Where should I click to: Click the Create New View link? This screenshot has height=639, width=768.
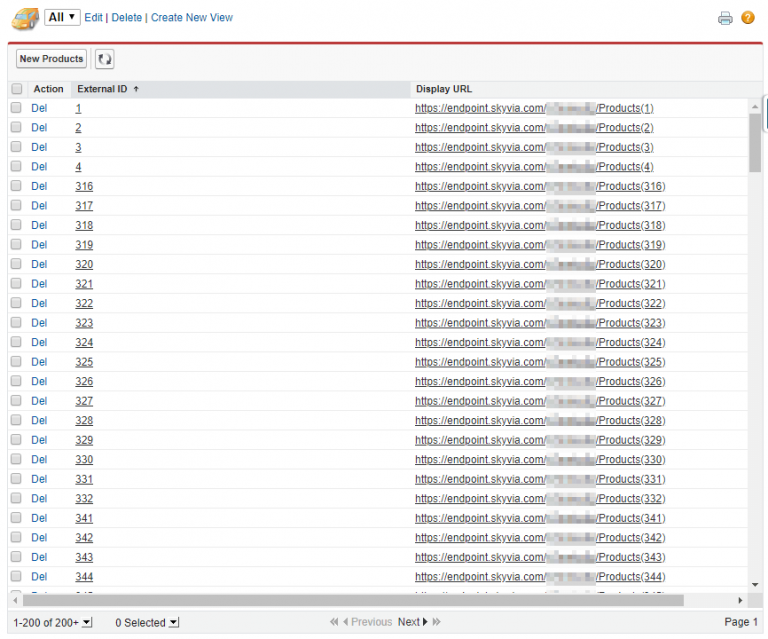click(192, 18)
